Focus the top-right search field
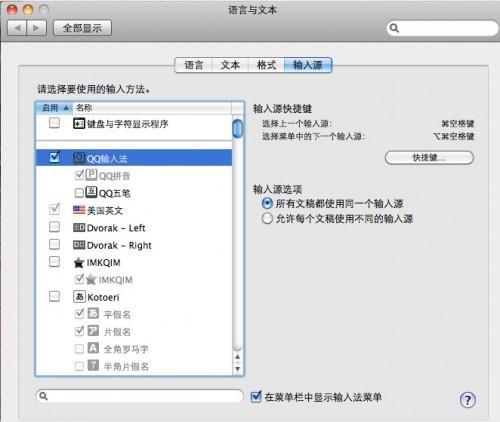 click(442, 28)
